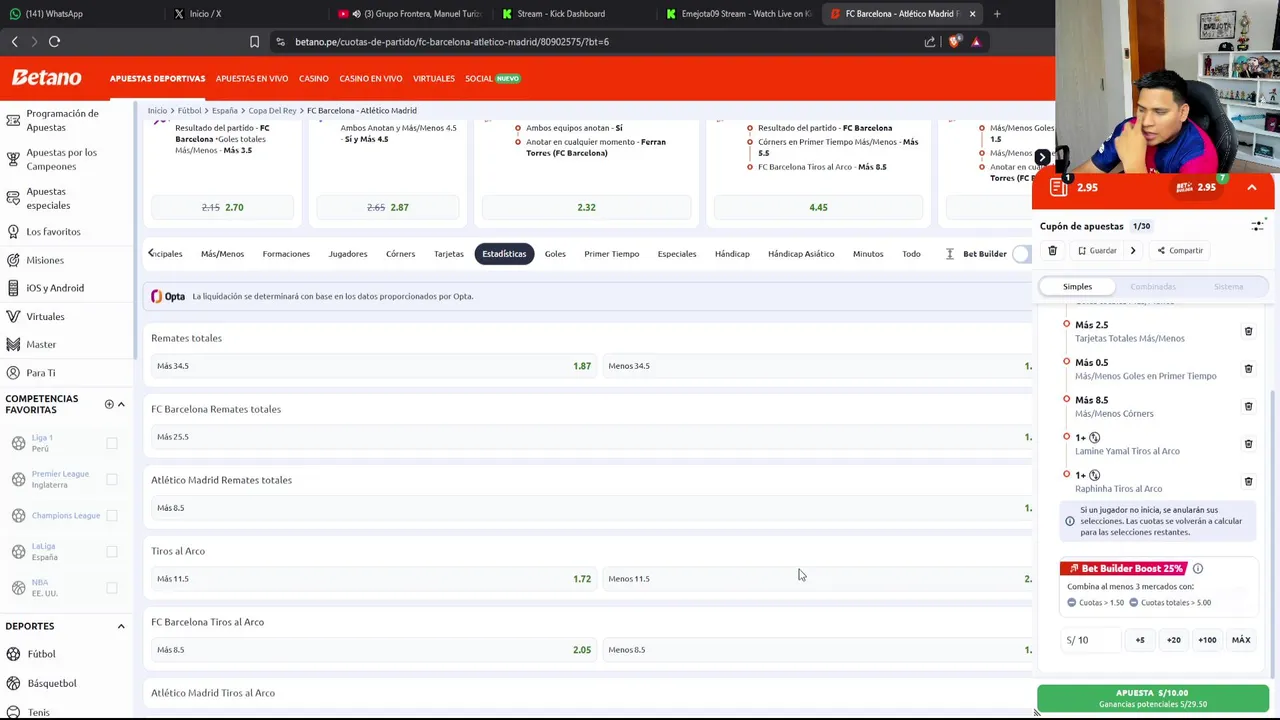Open Master in the sidebar
The height and width of the screenshot is (720, 1280).
click(41, 345)
